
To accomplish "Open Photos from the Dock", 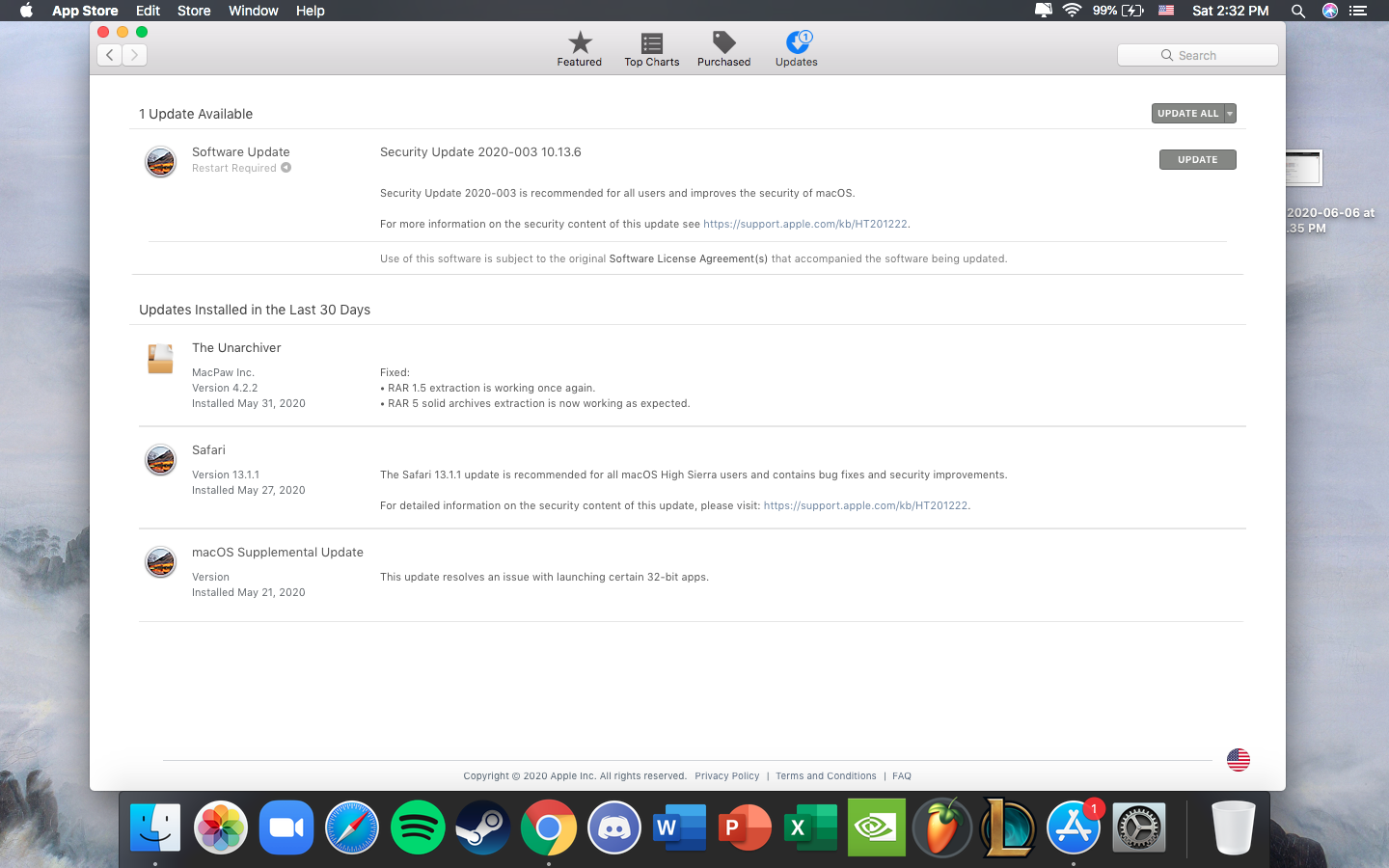I will [x=221, y=827].
